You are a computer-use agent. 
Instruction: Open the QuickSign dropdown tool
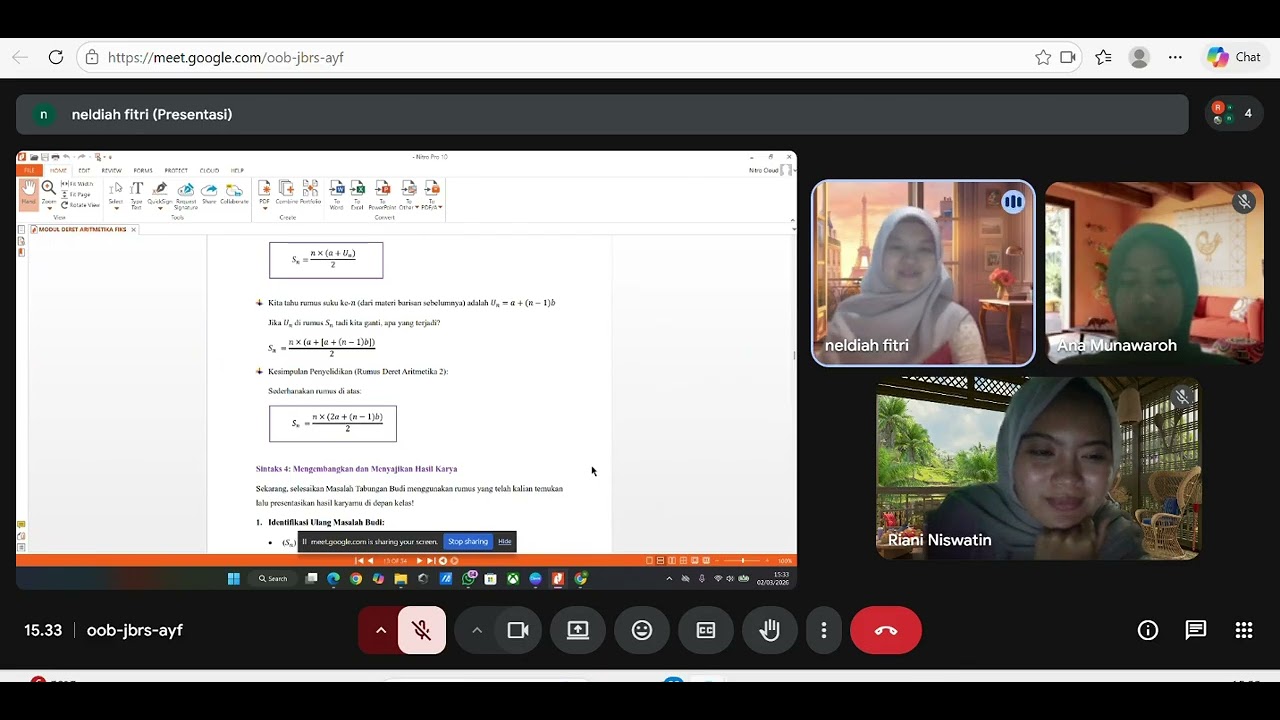[160, 195]
